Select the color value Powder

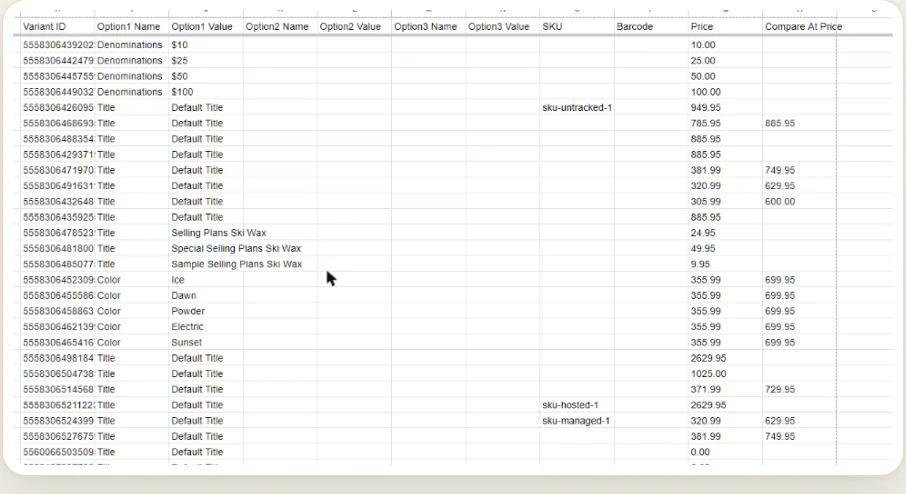[206, 311]
